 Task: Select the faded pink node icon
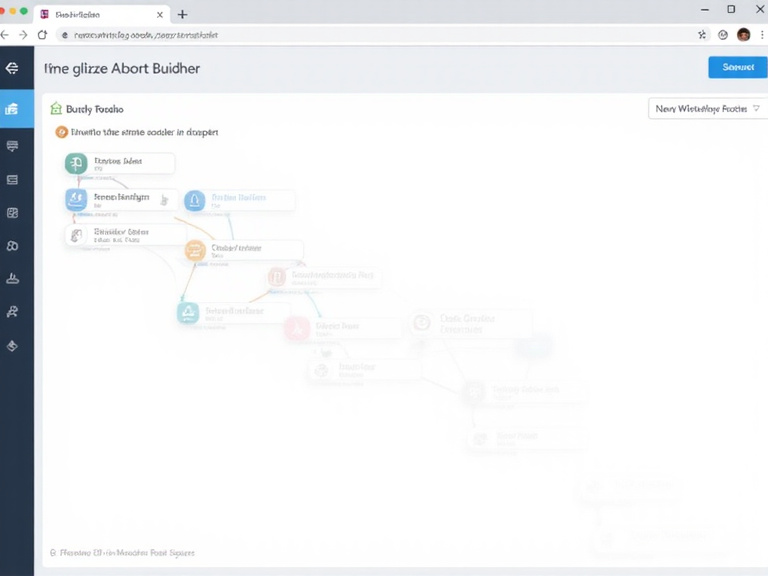click(x=297, y=329)
